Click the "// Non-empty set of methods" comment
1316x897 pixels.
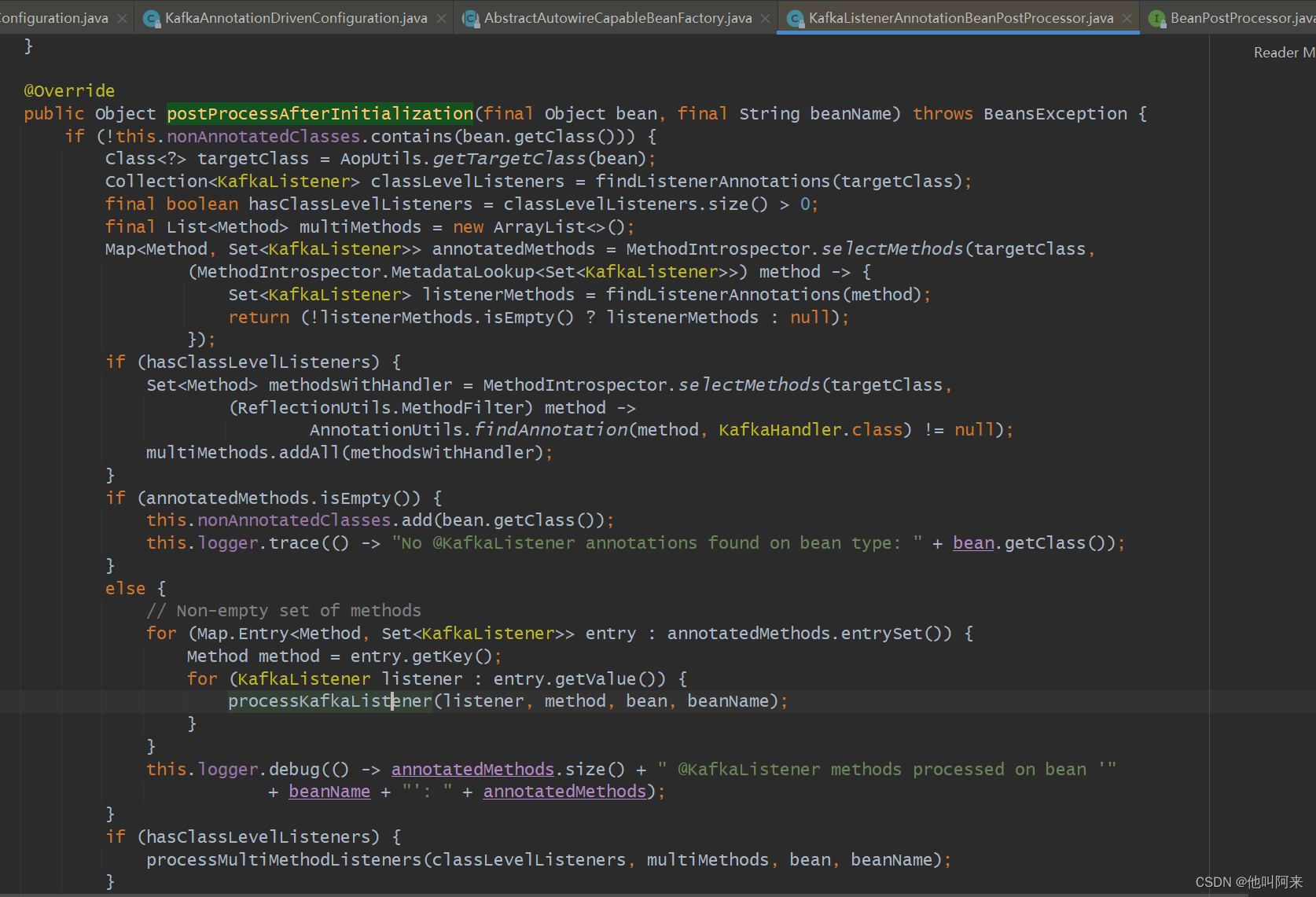(x=284, y=611)
